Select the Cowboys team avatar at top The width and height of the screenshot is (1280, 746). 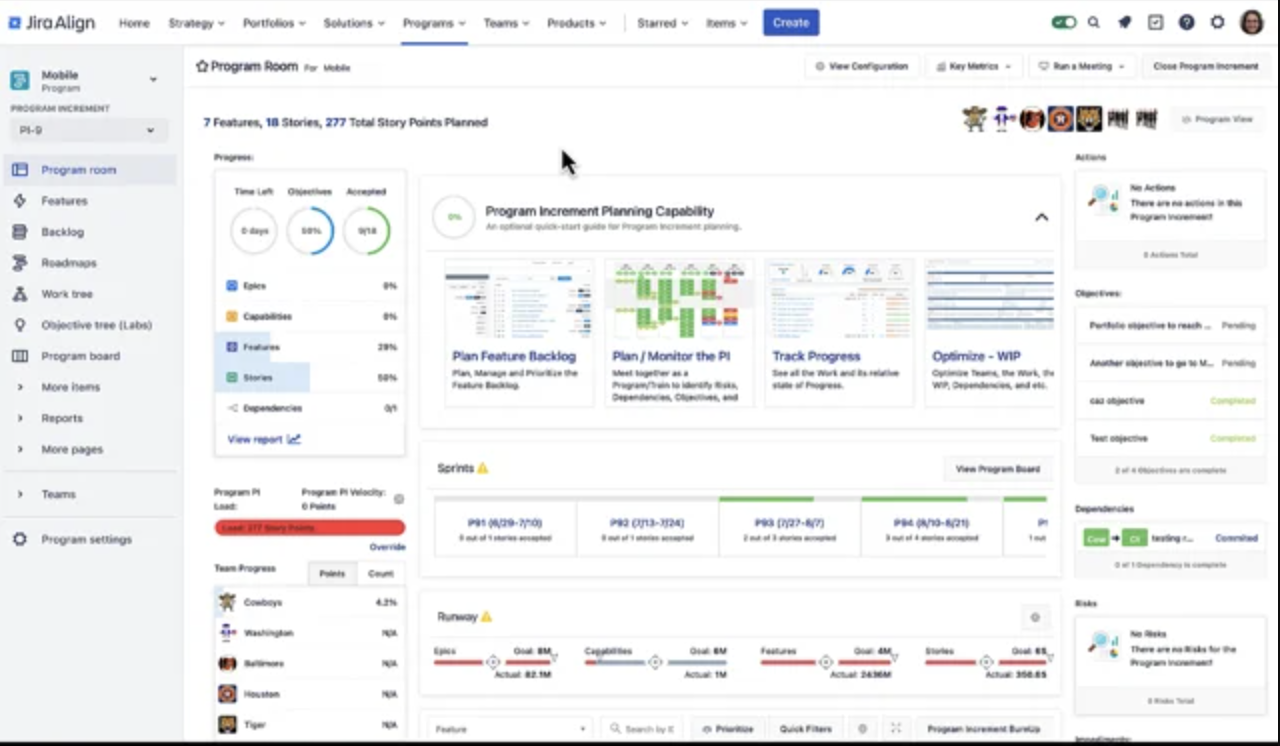(974, 119)
